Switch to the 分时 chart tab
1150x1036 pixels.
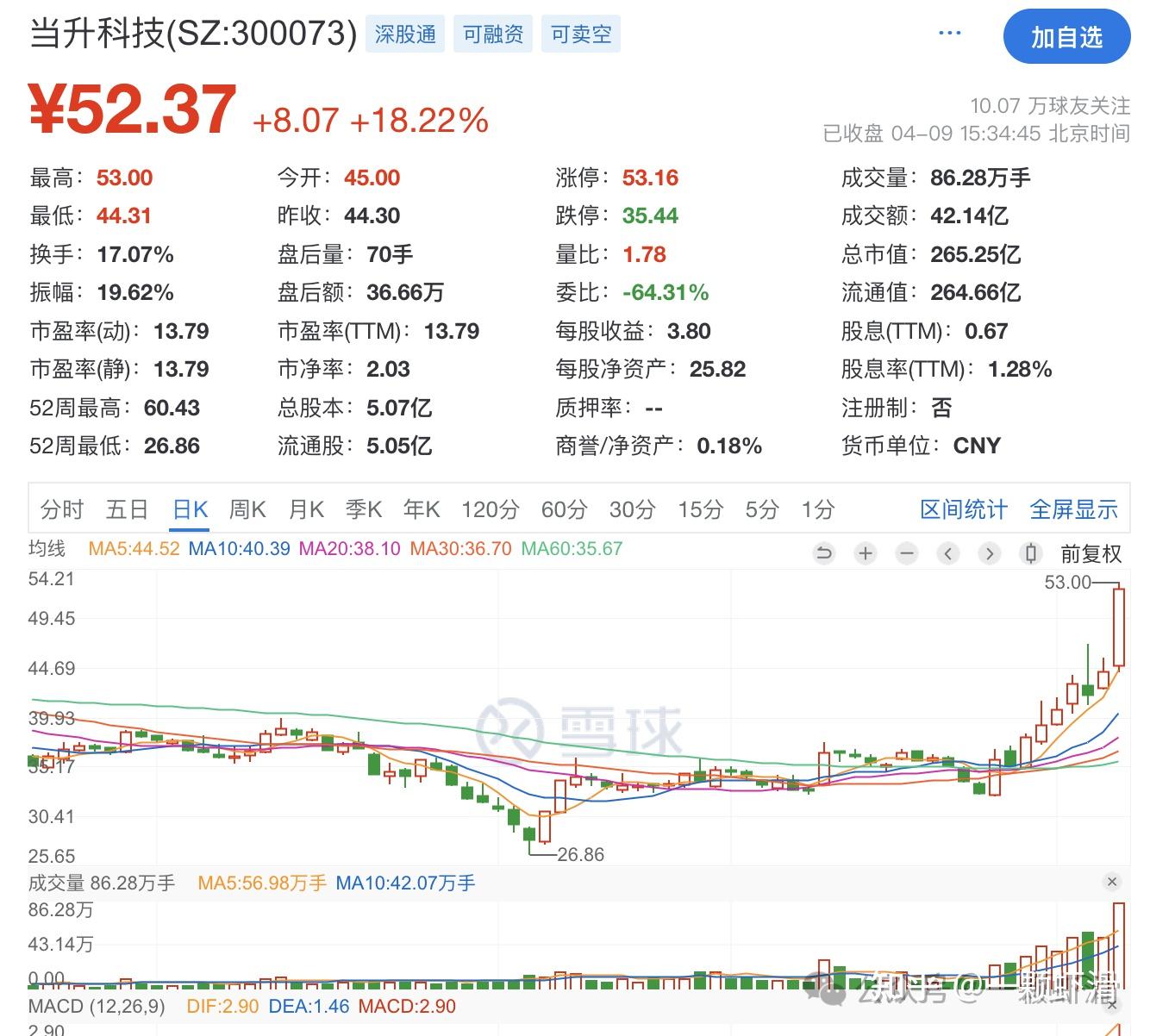[x=62, y=509]
